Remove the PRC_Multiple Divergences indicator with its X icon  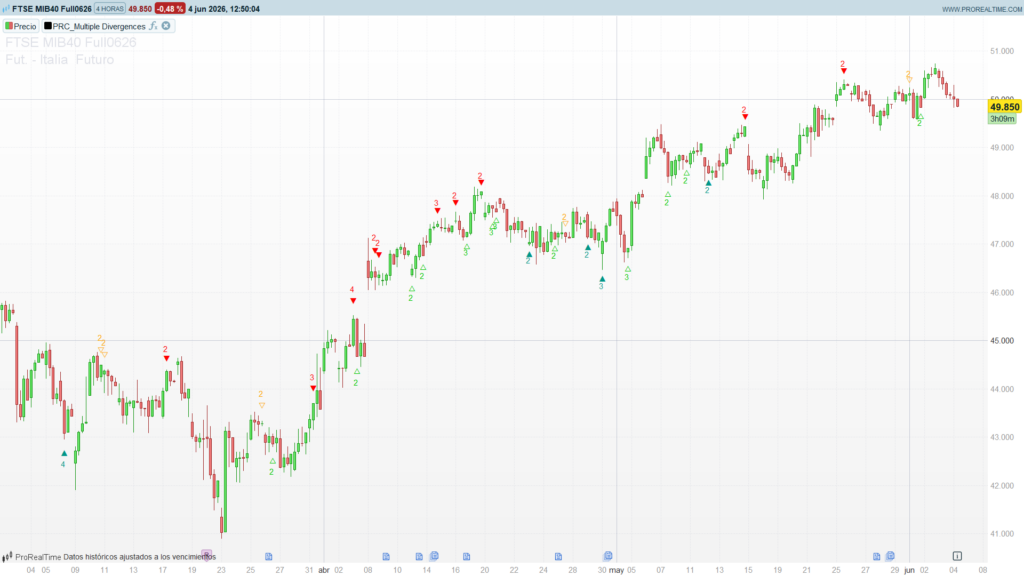coord(166,26)
